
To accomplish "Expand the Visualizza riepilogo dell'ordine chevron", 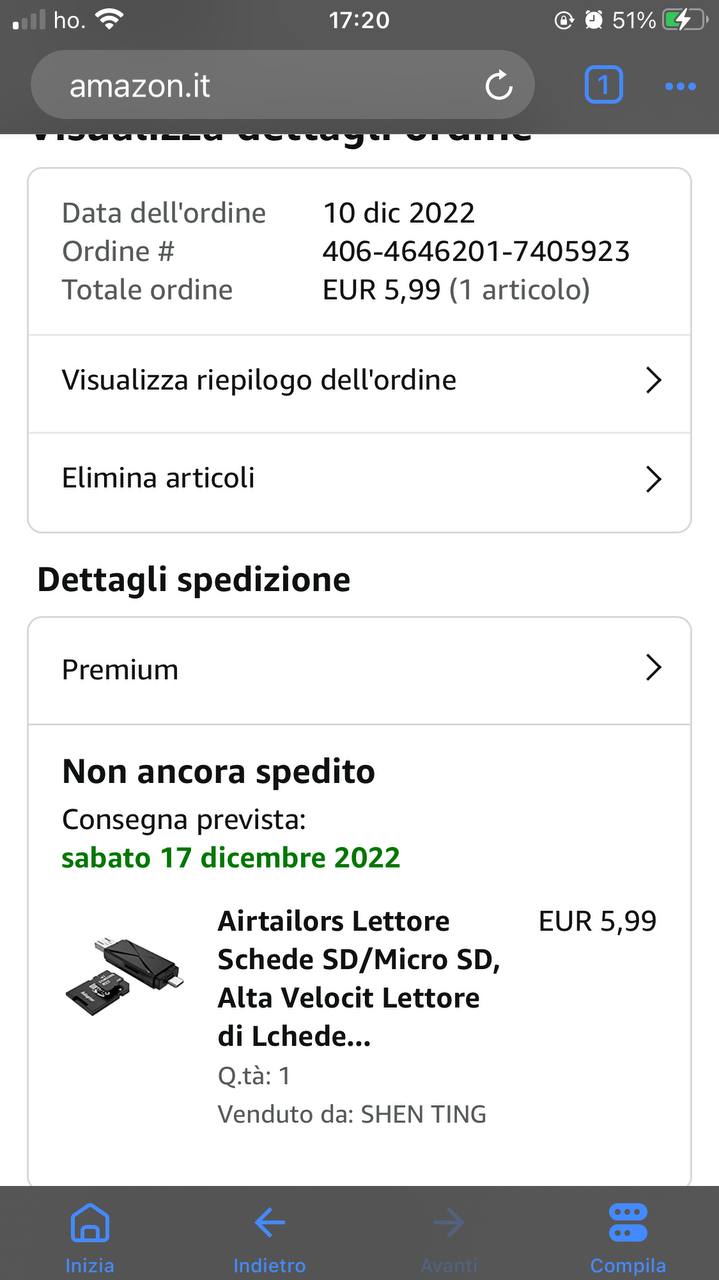I will [653, 380].
